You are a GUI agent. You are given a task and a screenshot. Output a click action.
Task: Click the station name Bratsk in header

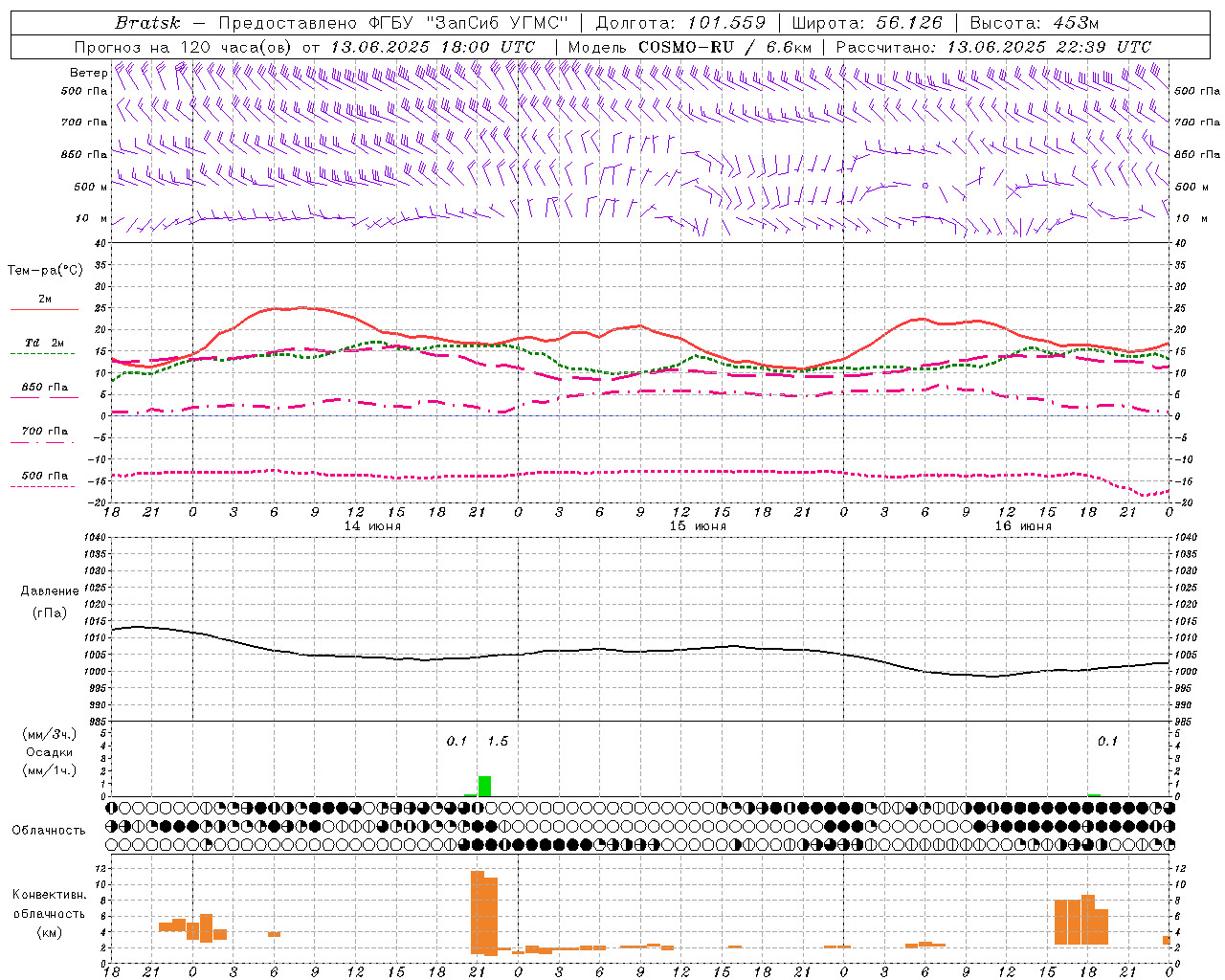[x=147, y=23]
